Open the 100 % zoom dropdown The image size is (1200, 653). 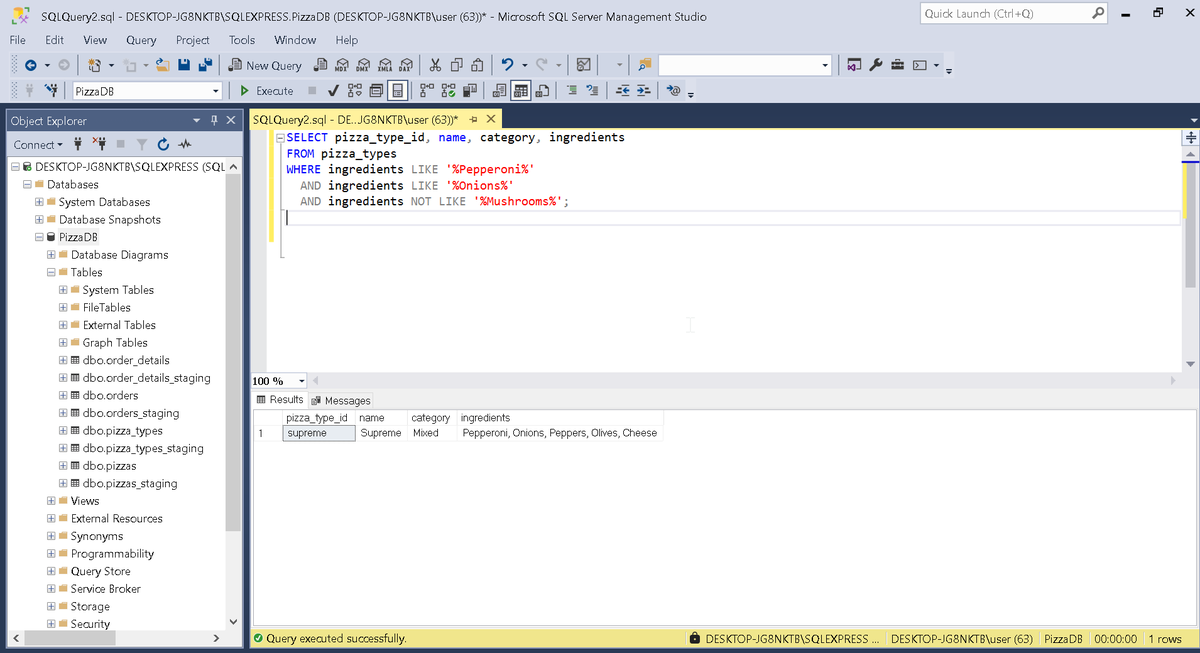tap(302, 381)
